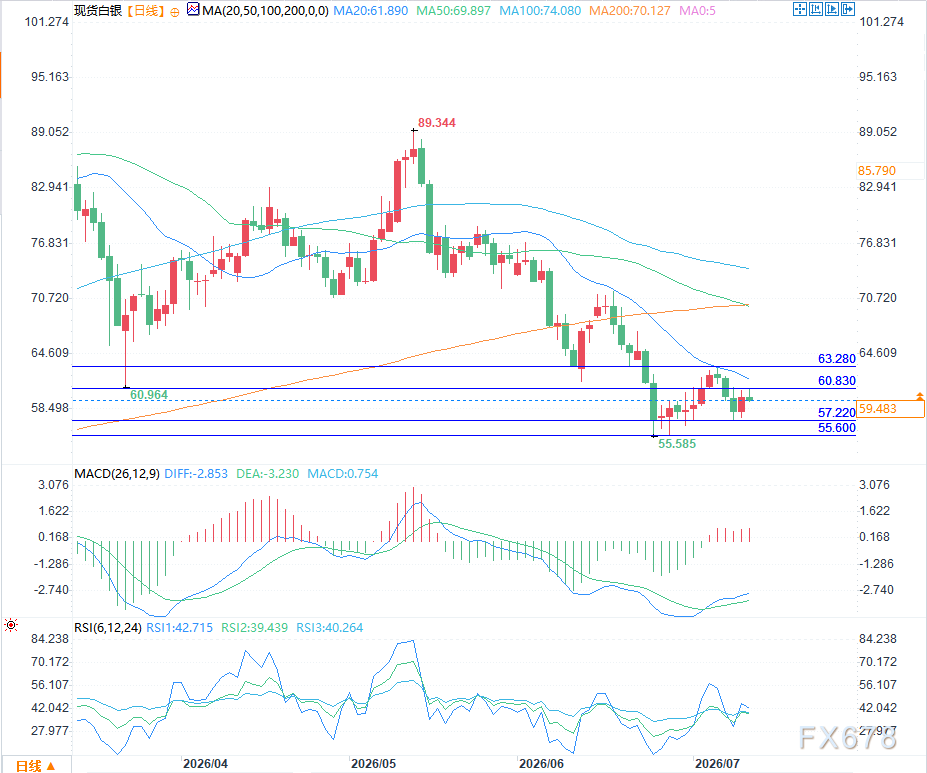Click the MACD:0.754 value
The width and height of the screenshot is (927, 773).
(343, 474)
